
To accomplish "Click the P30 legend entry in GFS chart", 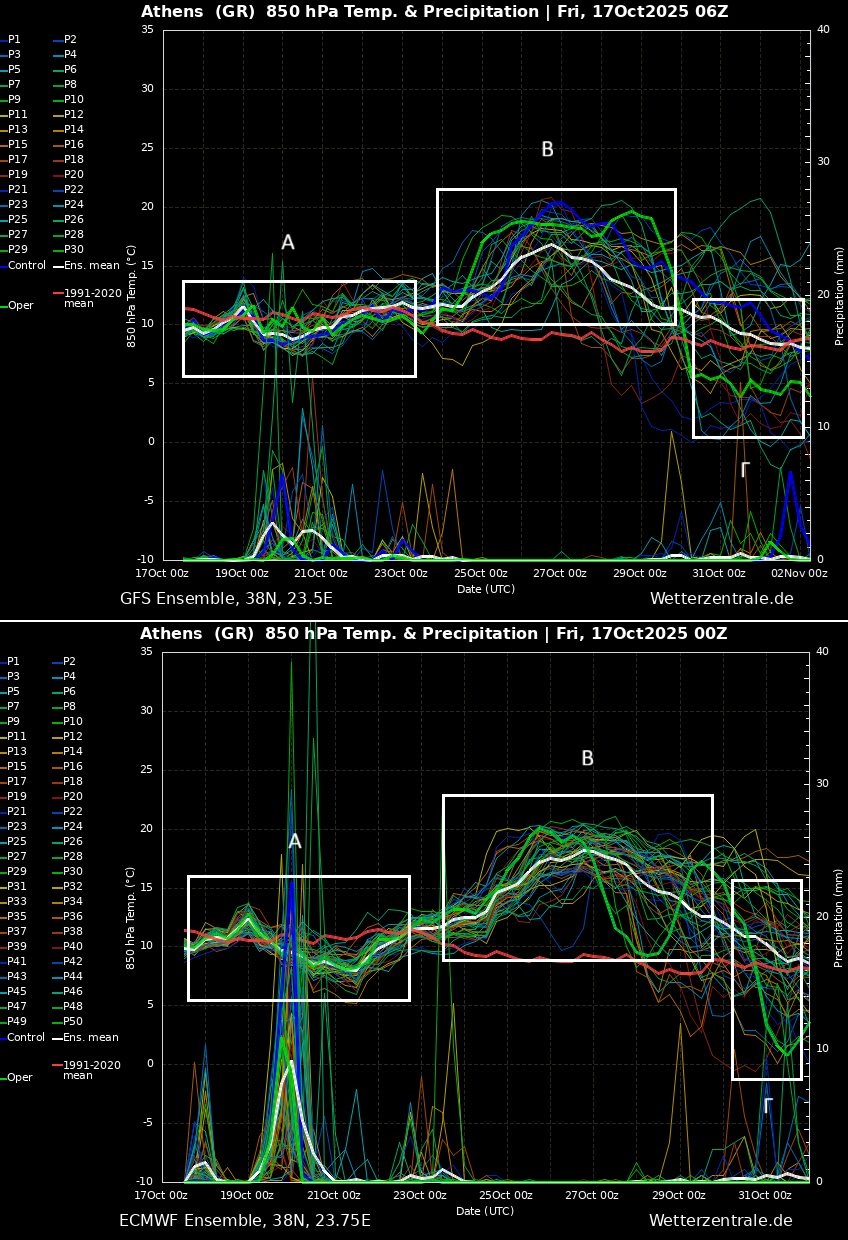I will tap(74, 250).
